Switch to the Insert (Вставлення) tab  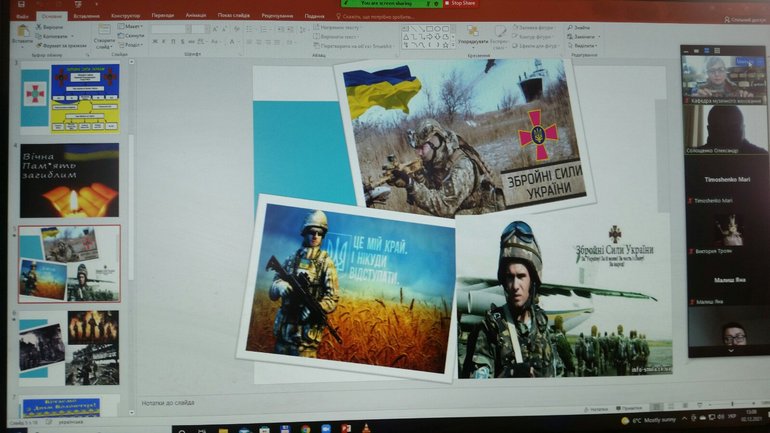point(86,16)
